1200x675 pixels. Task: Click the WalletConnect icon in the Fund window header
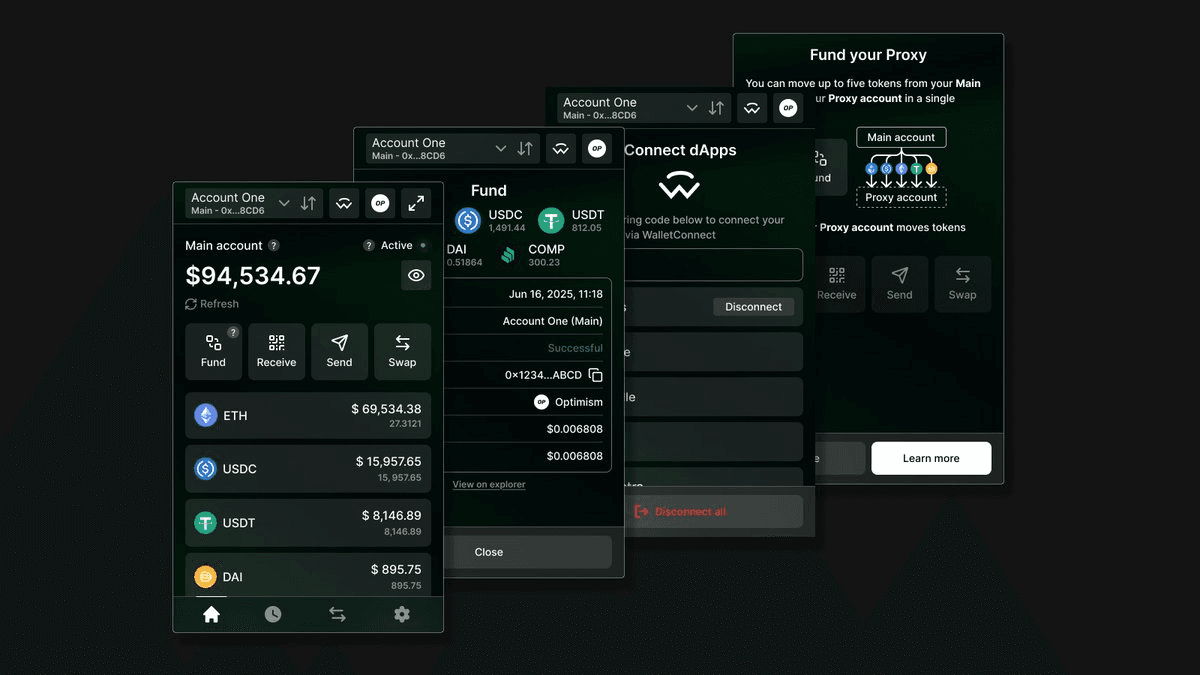point(561,149)
